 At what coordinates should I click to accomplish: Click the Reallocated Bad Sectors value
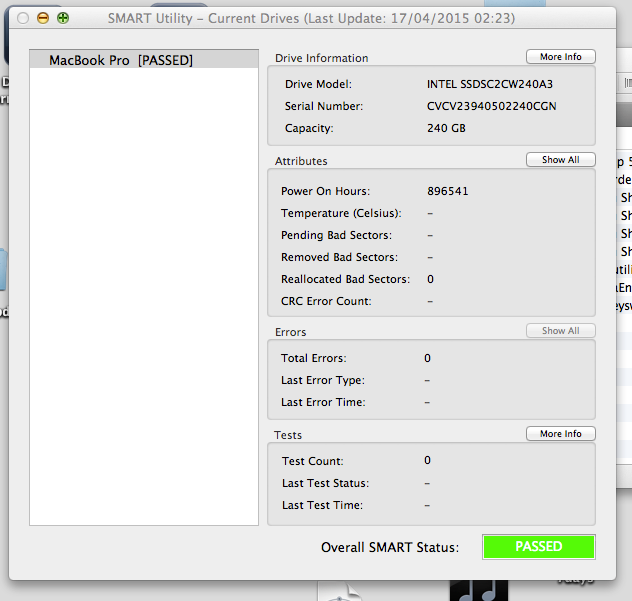click(x=430, y=279)
